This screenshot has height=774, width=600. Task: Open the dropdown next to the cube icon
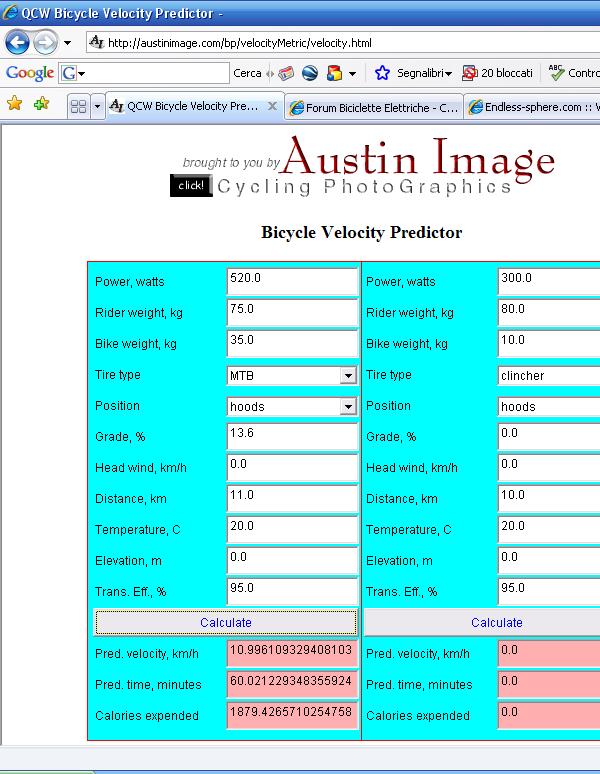click(352, 74)
